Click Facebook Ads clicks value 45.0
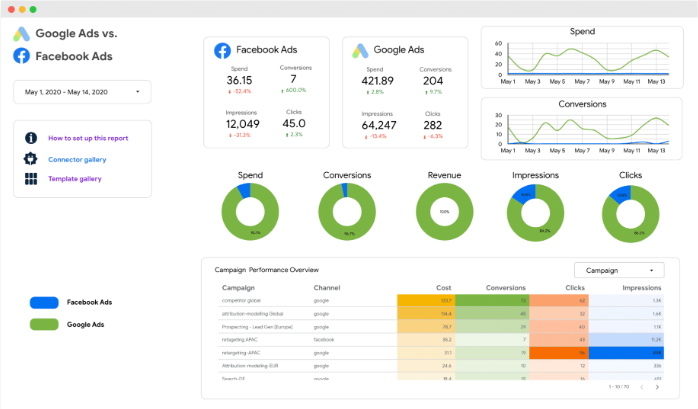This screenshot has width=698, height=409. (x=294, y=123)
